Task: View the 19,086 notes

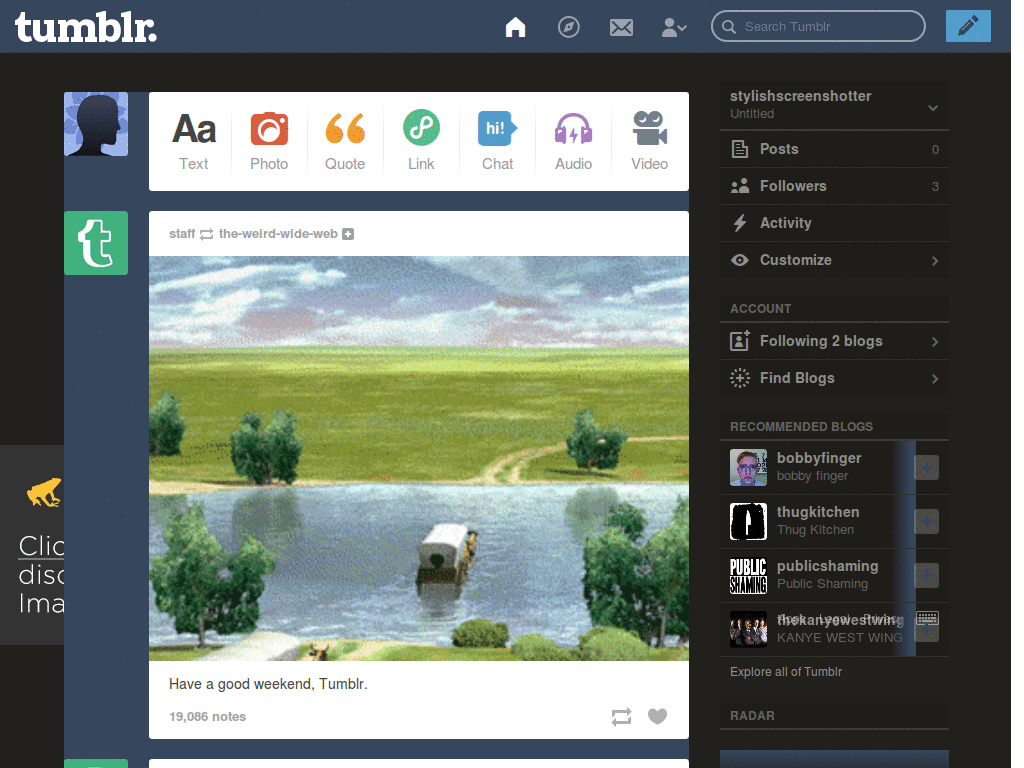Action: [x=208, y=716]
